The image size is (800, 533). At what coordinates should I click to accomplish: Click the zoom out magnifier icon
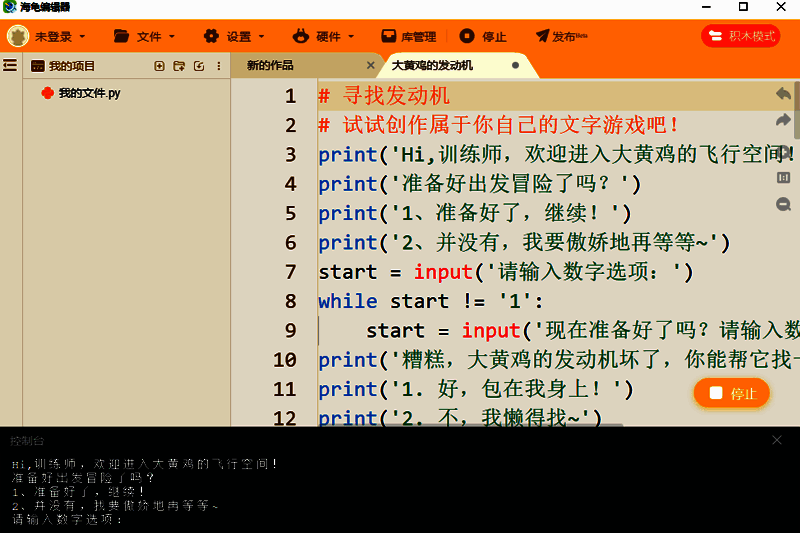pyautogui.click(x=783, y=204)
